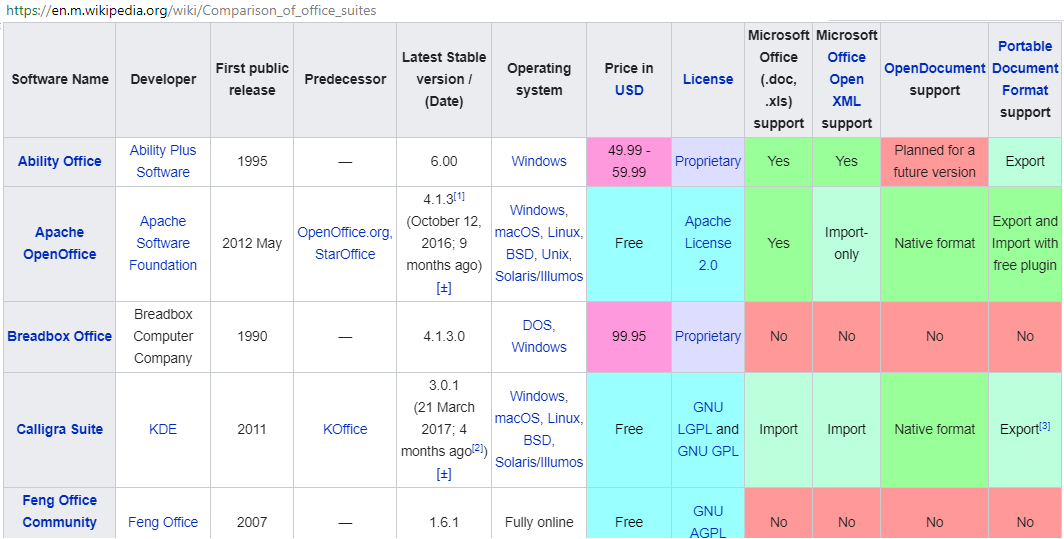Click footnote reference [1] beside version 4.1.3
The image size is (1064, 539).
tap(459, 196)
